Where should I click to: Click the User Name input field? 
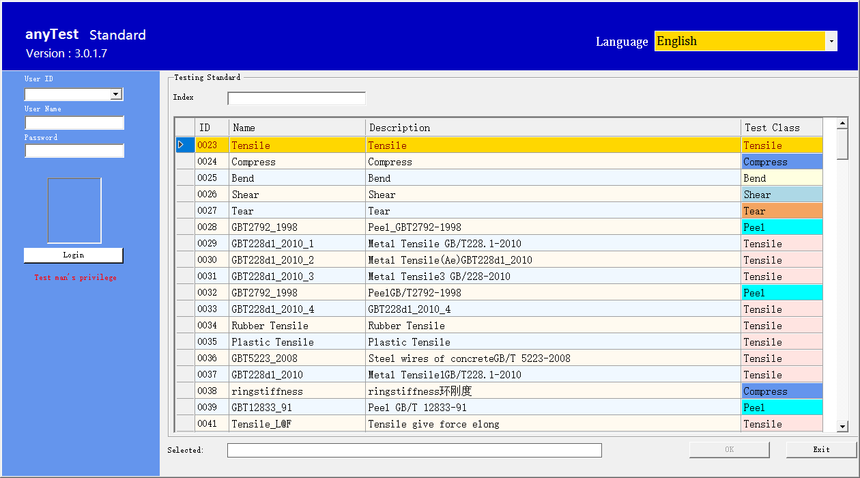(74, 123)
